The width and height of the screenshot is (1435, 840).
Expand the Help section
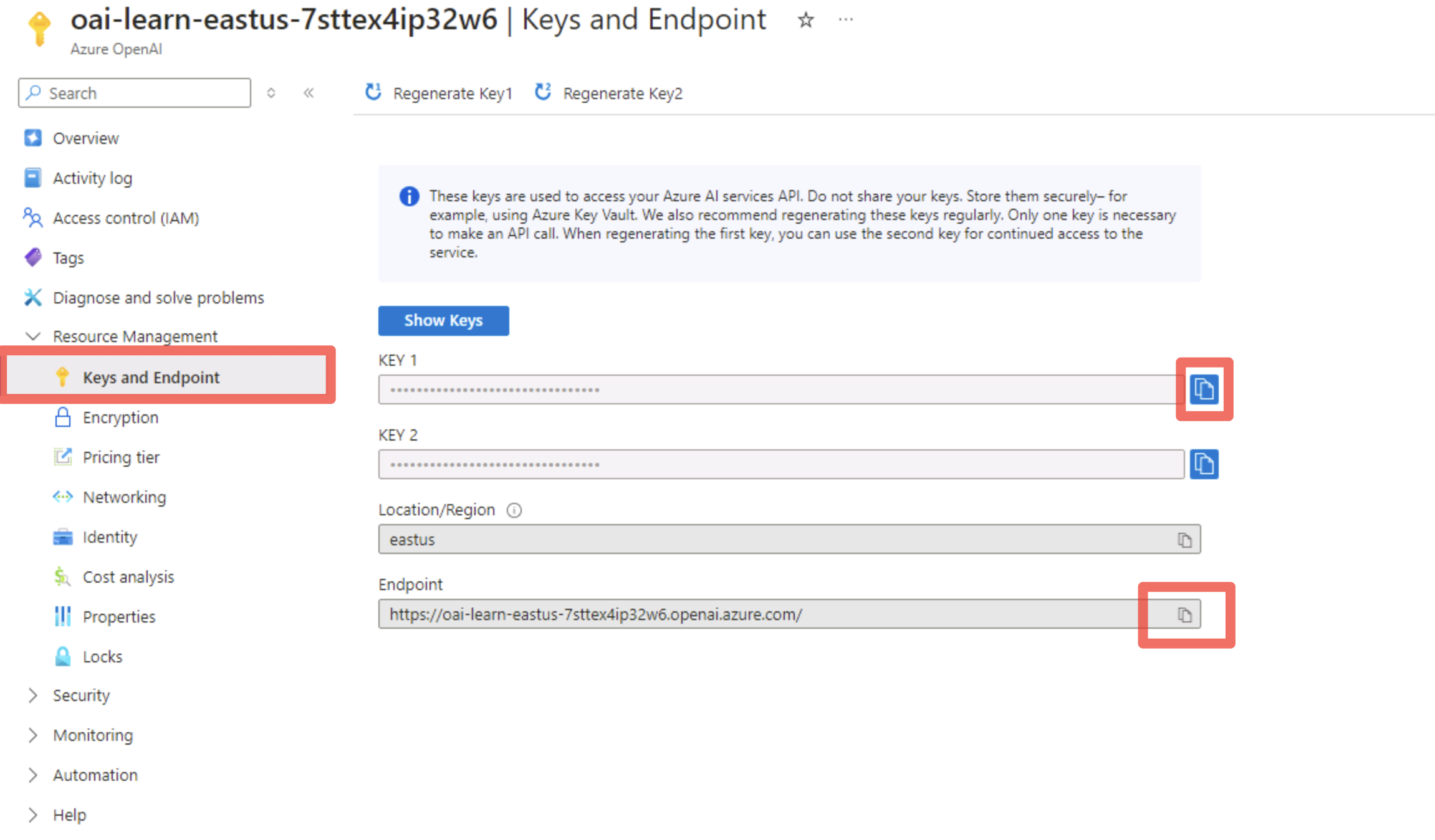pyautogui.click(x=32, y=815)
